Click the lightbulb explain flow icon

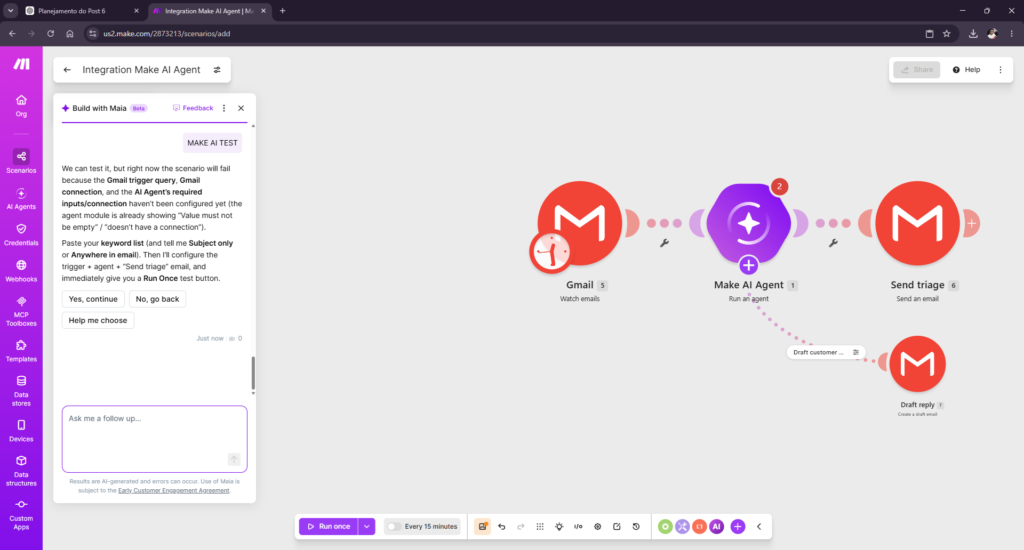coord(559,526)
